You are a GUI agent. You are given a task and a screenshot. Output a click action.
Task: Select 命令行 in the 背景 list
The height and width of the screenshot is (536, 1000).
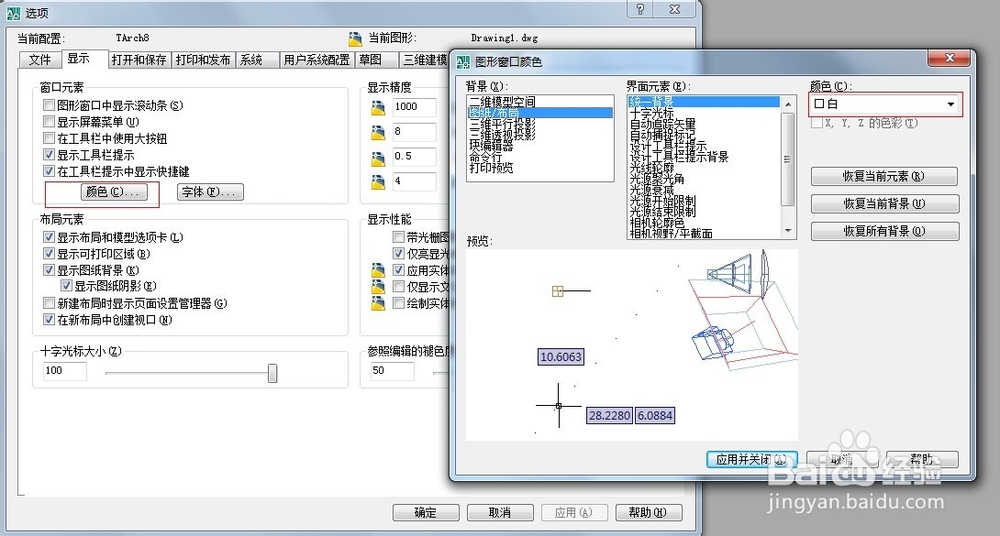pyautogui.click(x=486, y=157)
